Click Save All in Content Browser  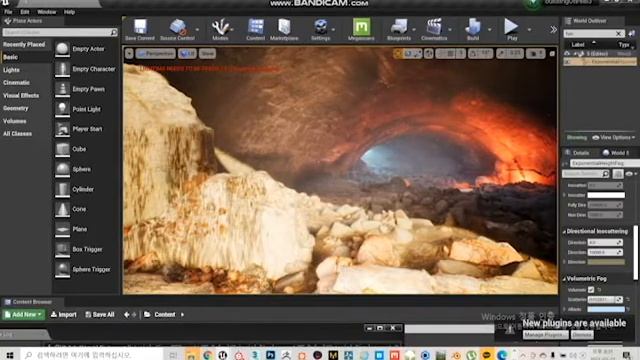pyautogui.click(x=100, y=315)
